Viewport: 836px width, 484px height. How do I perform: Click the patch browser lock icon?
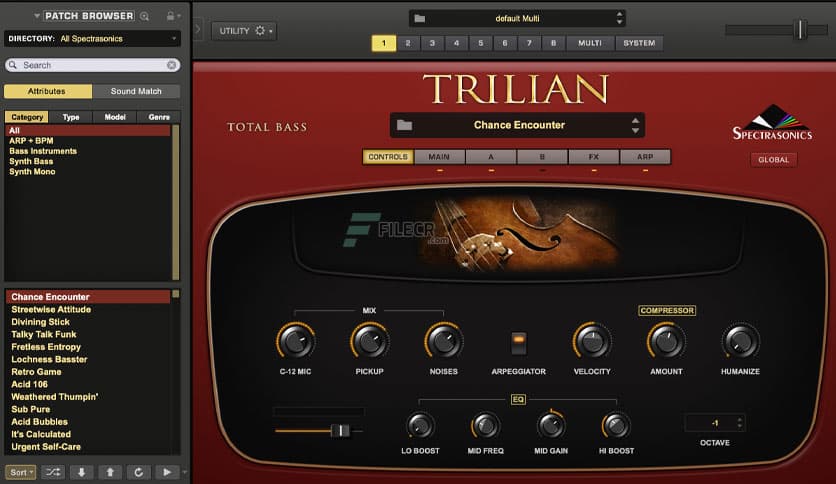170,16
